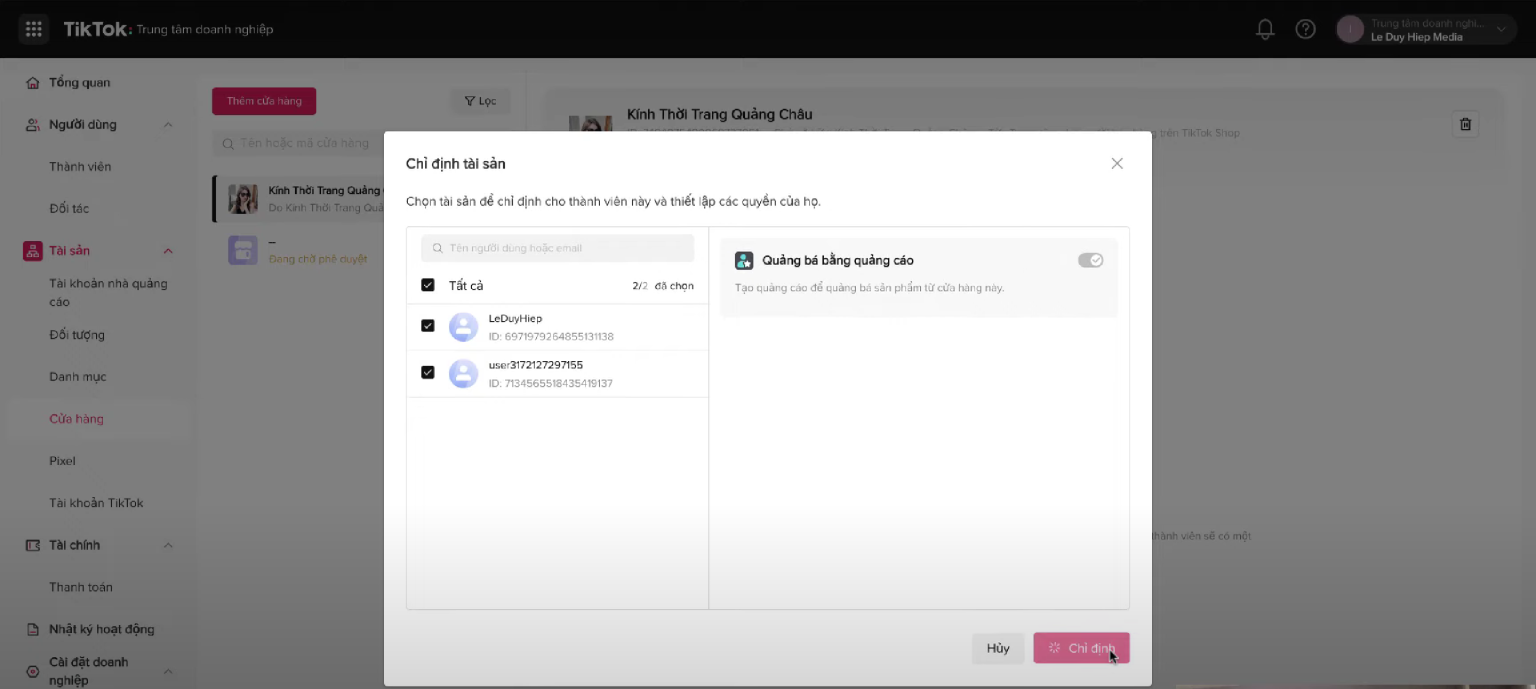Uncheck the Tất cả select-all checkbox

428,285
